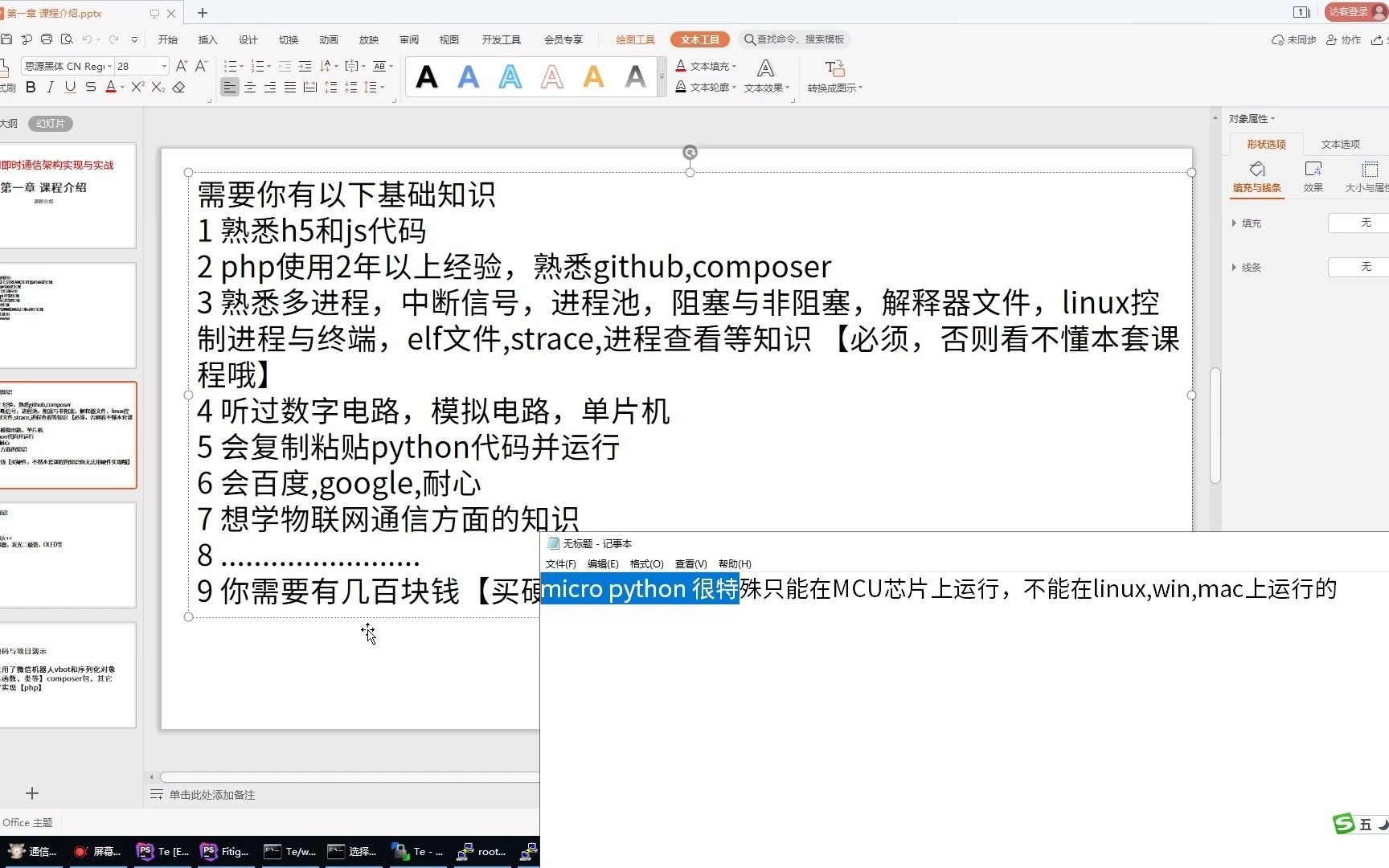Toggle bold formatting
The image size is (1389, 868).
(x=31, y=87)
